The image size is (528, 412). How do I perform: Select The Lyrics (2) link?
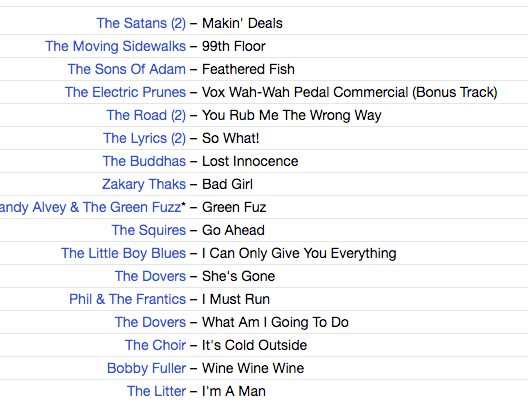(144, 138)
